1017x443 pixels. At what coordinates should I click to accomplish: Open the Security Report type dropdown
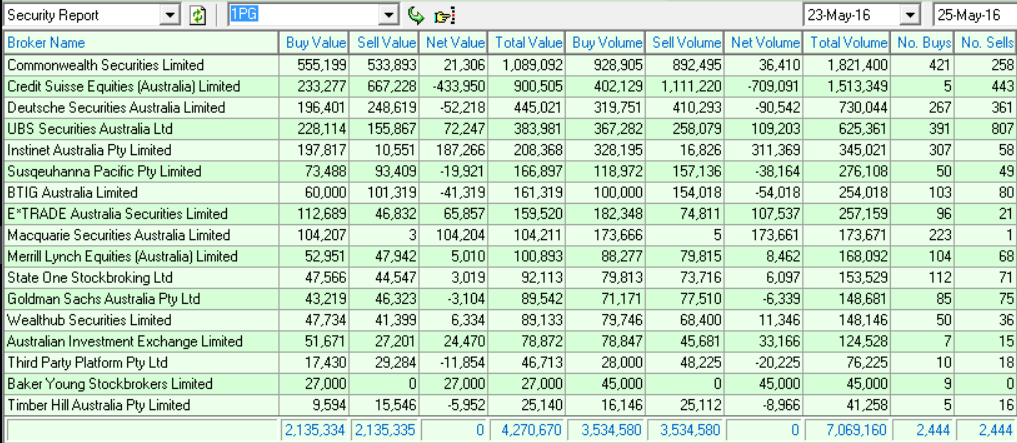[171, 15]
